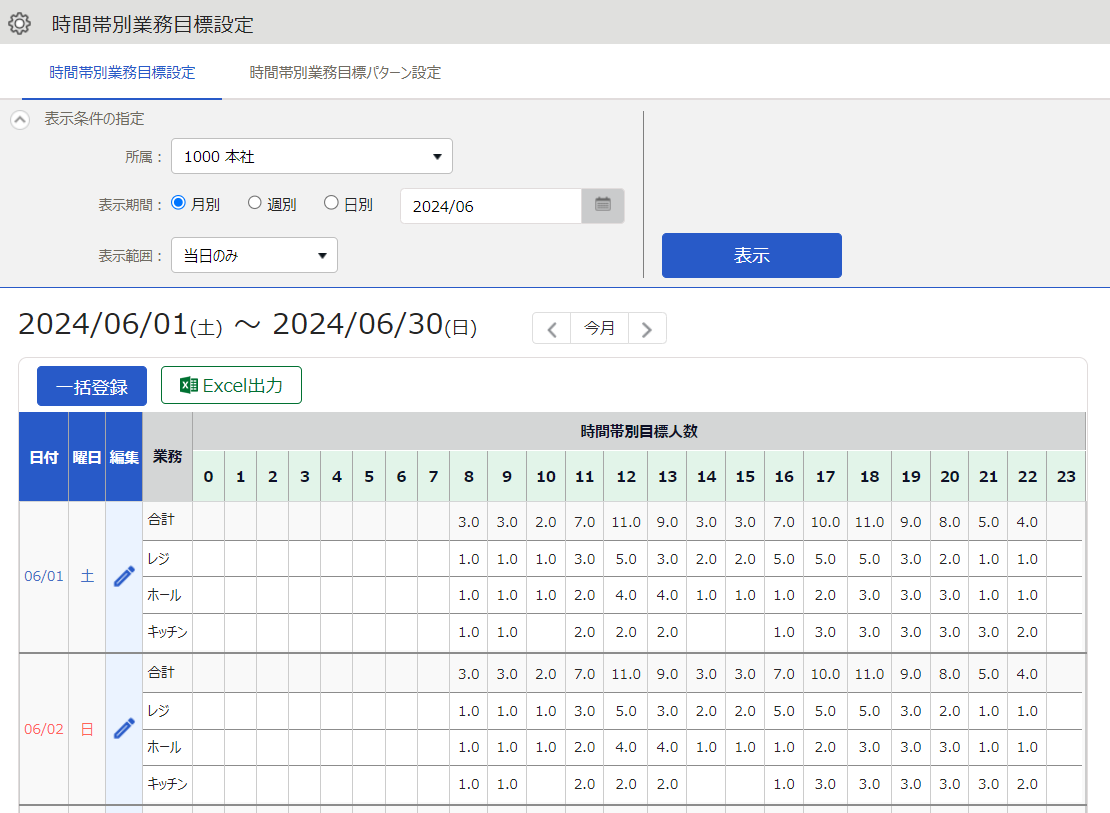Click 06/01 レジ value 5.0 at hour 12
Screen dimensions: 1110x813
(626, 559)
